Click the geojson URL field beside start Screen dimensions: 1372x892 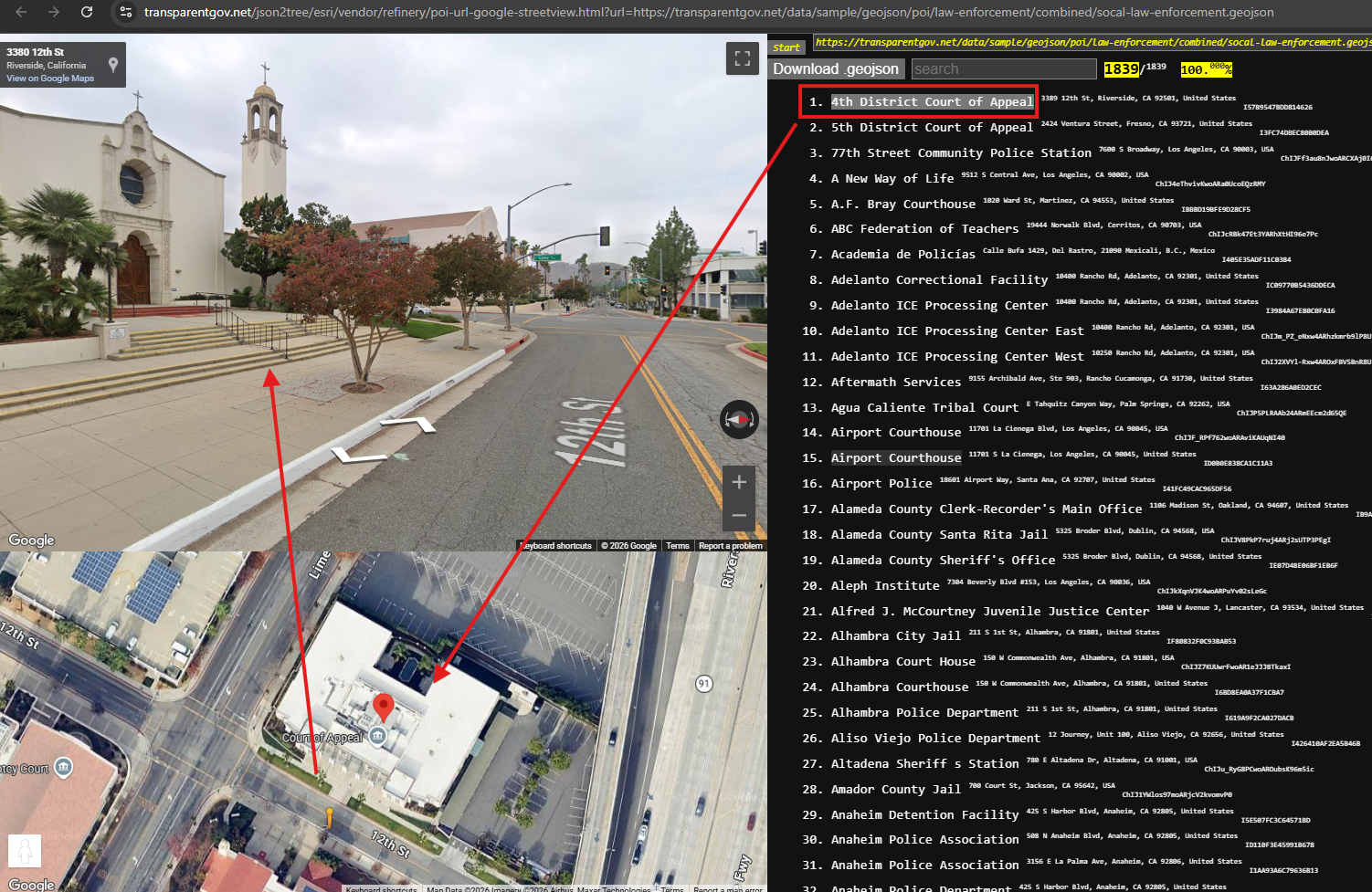[x=1092, y=42]
